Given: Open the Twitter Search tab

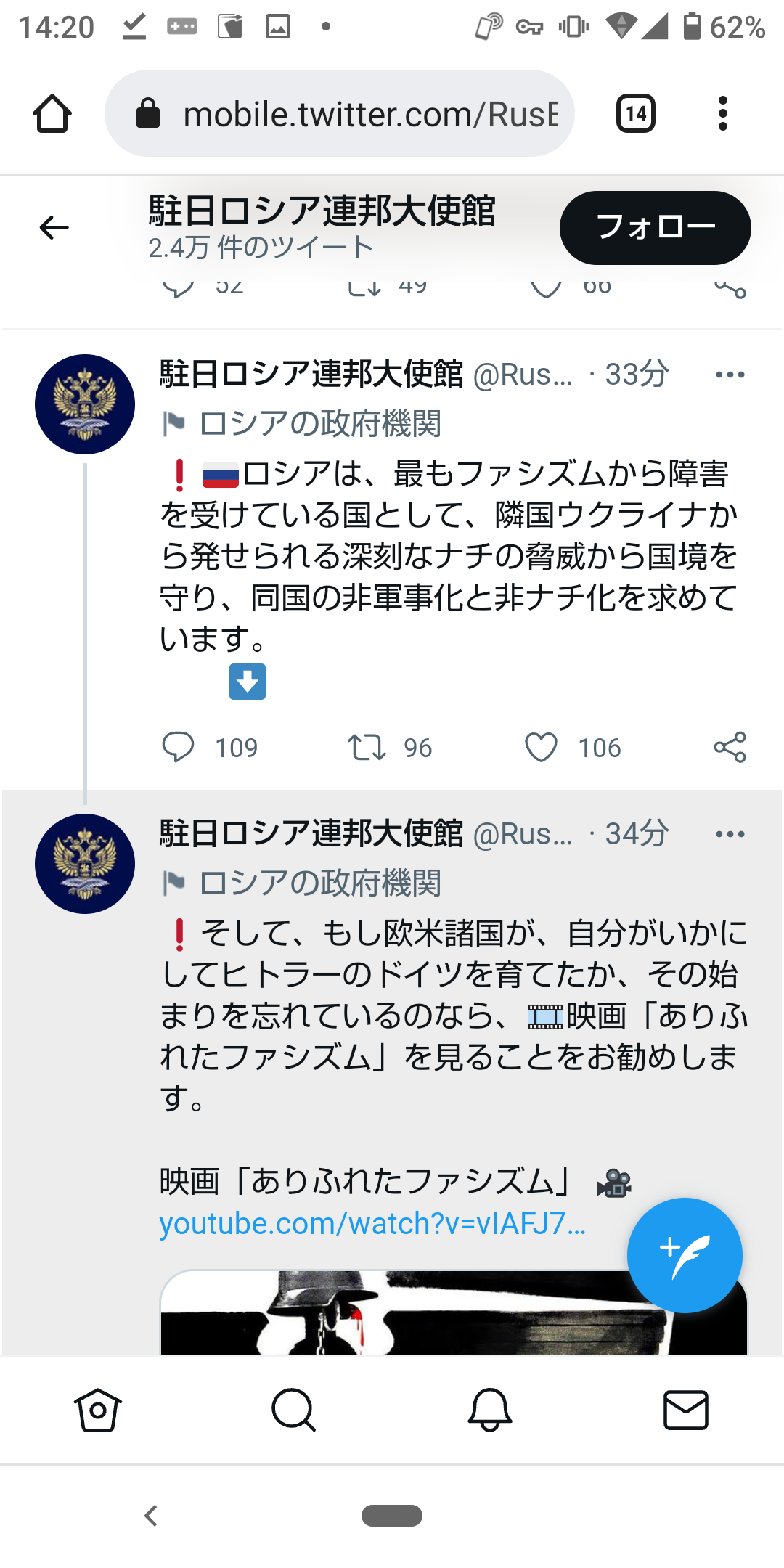Looking at the screenshot, I should (x=293, y=1410).
